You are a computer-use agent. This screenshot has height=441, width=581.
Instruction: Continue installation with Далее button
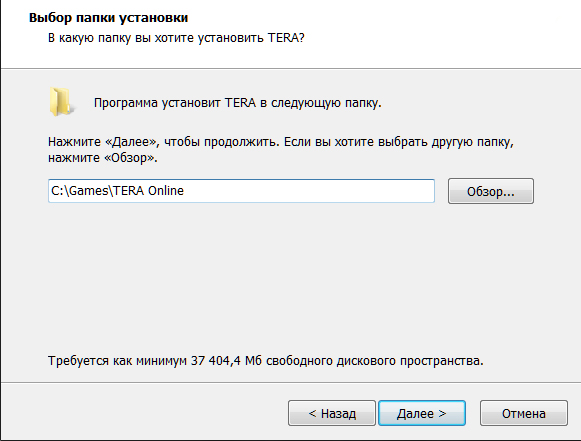[x=422, y=413]
